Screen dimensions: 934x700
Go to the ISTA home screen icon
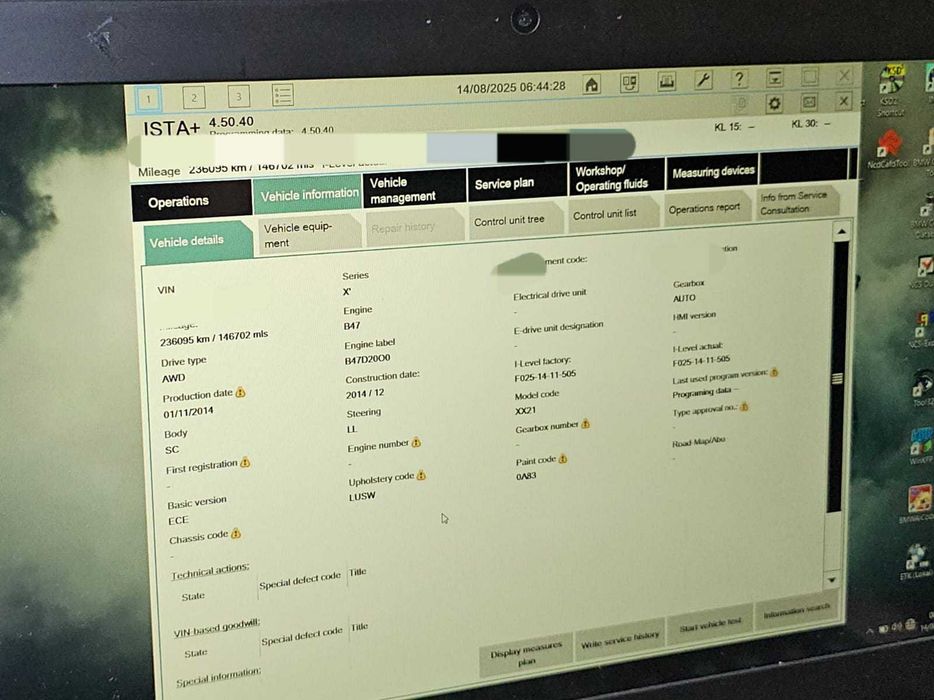591,85
